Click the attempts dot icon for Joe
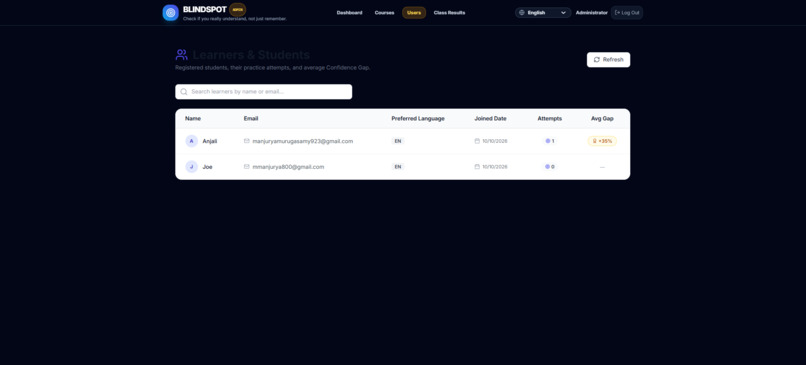 tap(547, 167)
